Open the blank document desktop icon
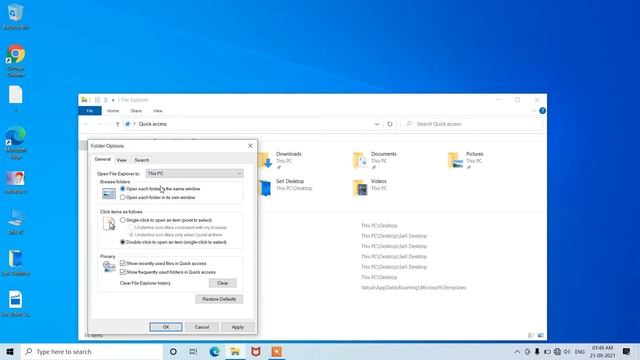This screenshot has width=640, height=360. pyautogui.click(x=16, y=98)
